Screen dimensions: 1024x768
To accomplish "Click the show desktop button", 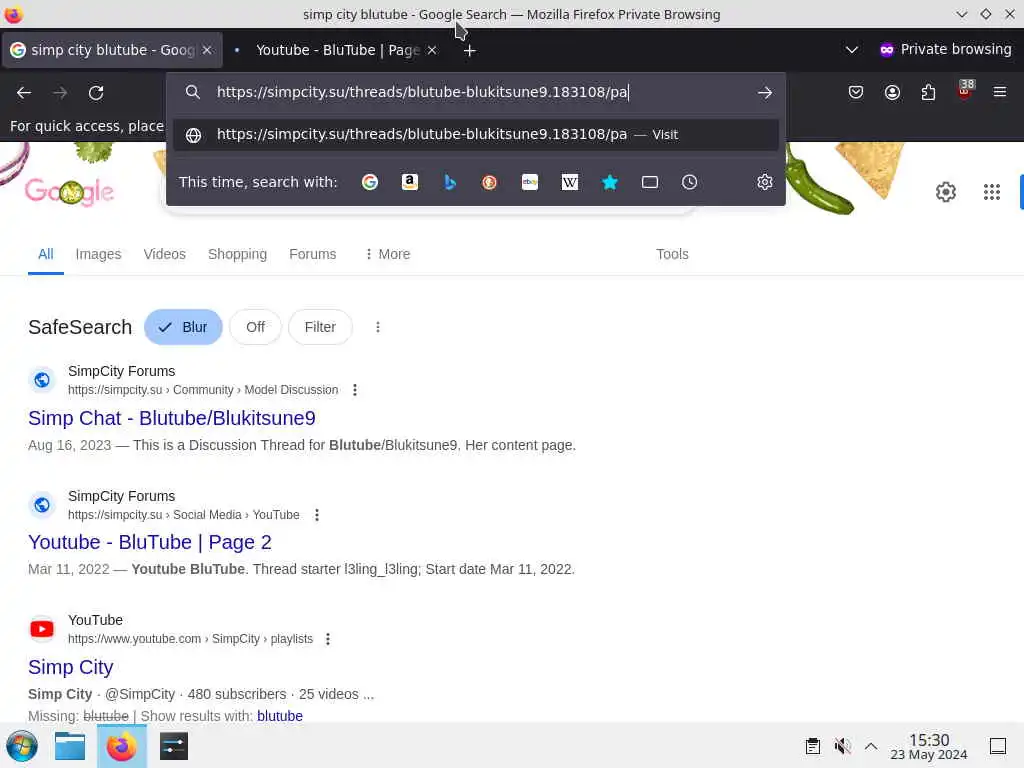I will [998, 746].
